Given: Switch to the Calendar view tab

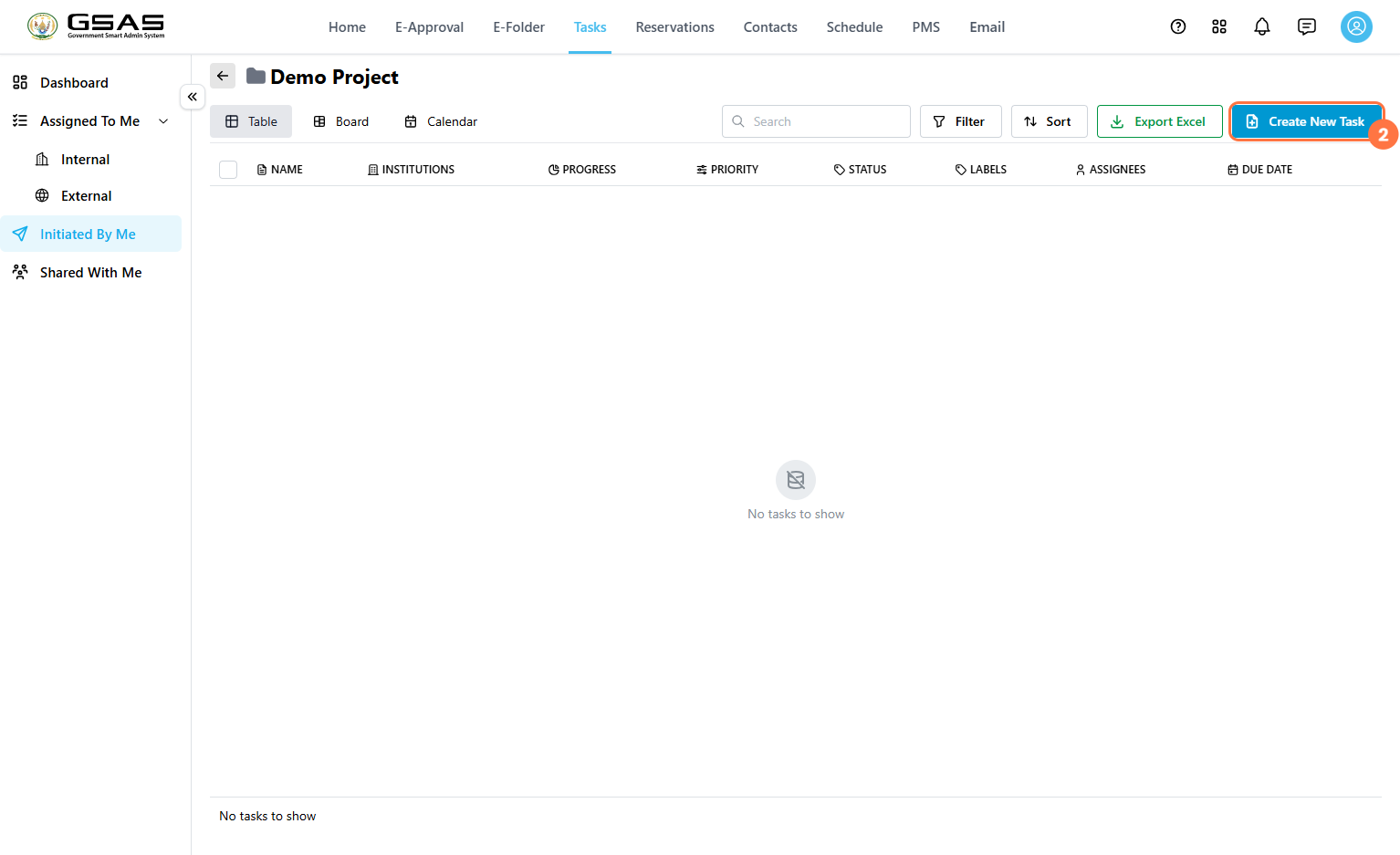Looking at the screenshot, I should coord(441,121).
